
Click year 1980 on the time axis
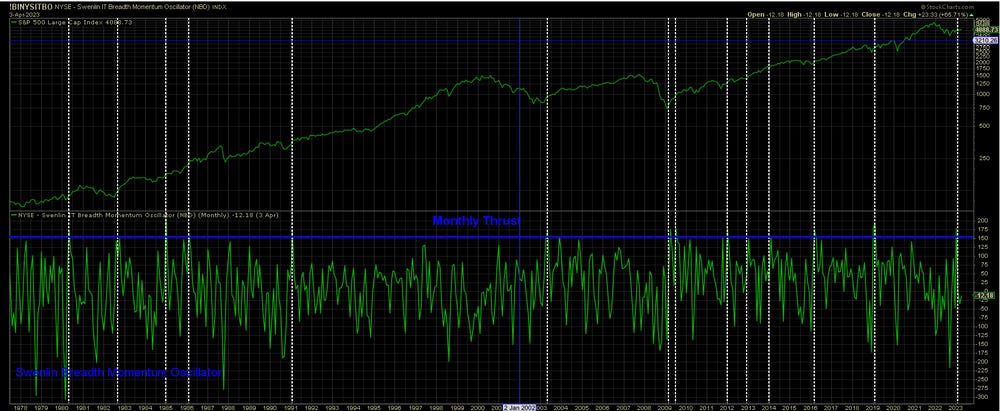[x=61, y=407]
